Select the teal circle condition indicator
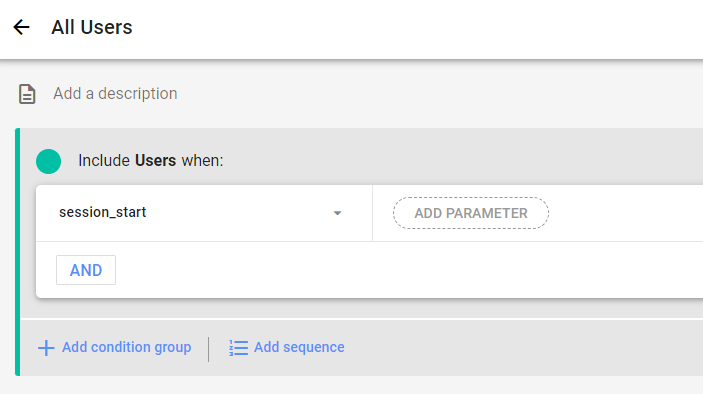 48,161
